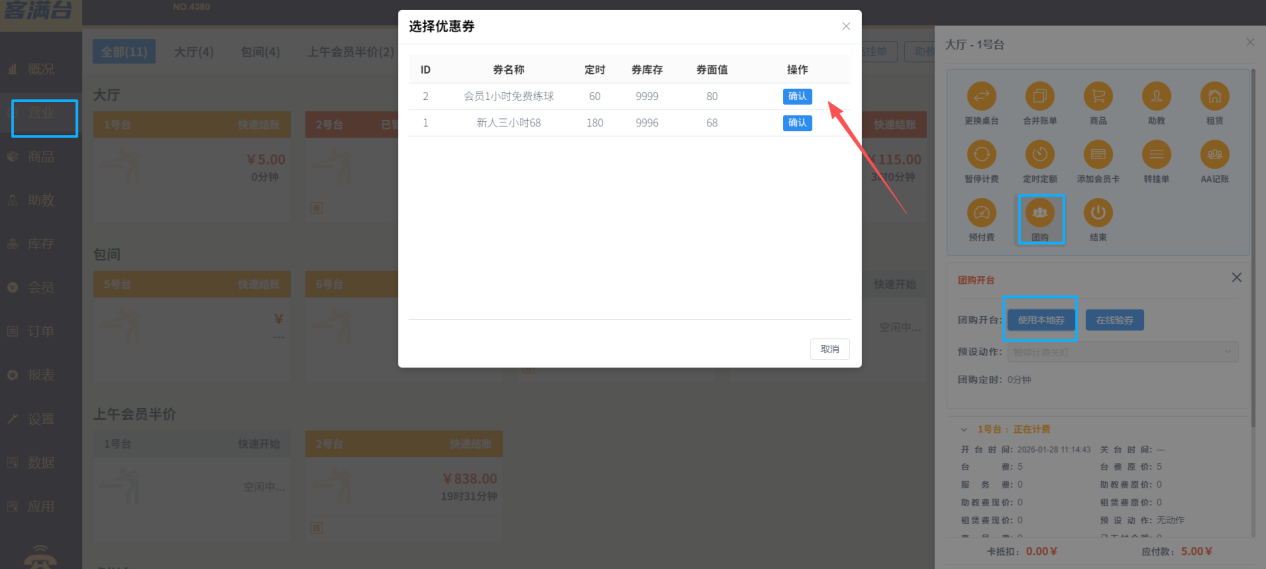Open 商品 in left sidebar

click(x=41, y=156)
